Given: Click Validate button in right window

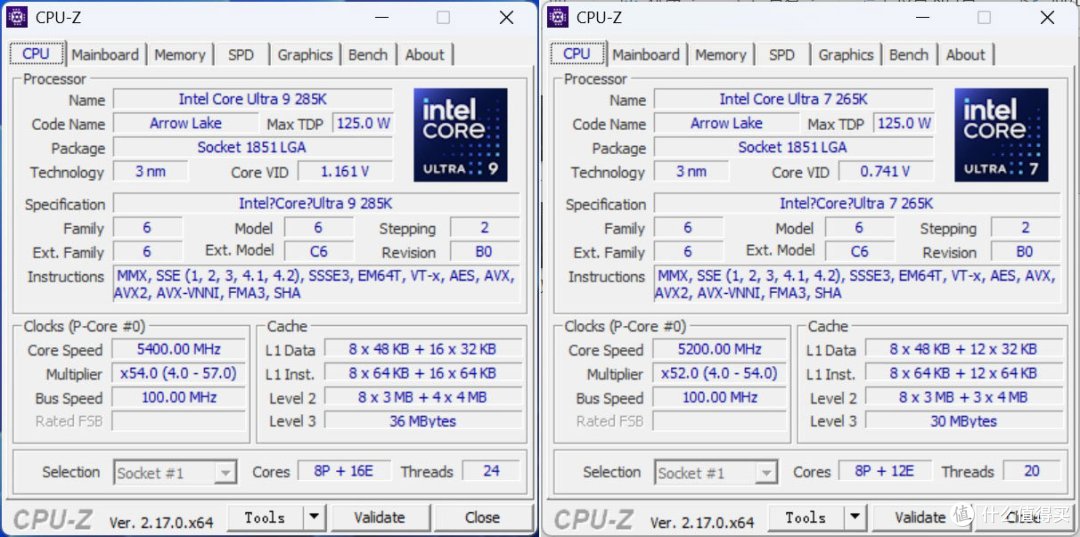Looking at the screenshot, I should click(920, 517).
